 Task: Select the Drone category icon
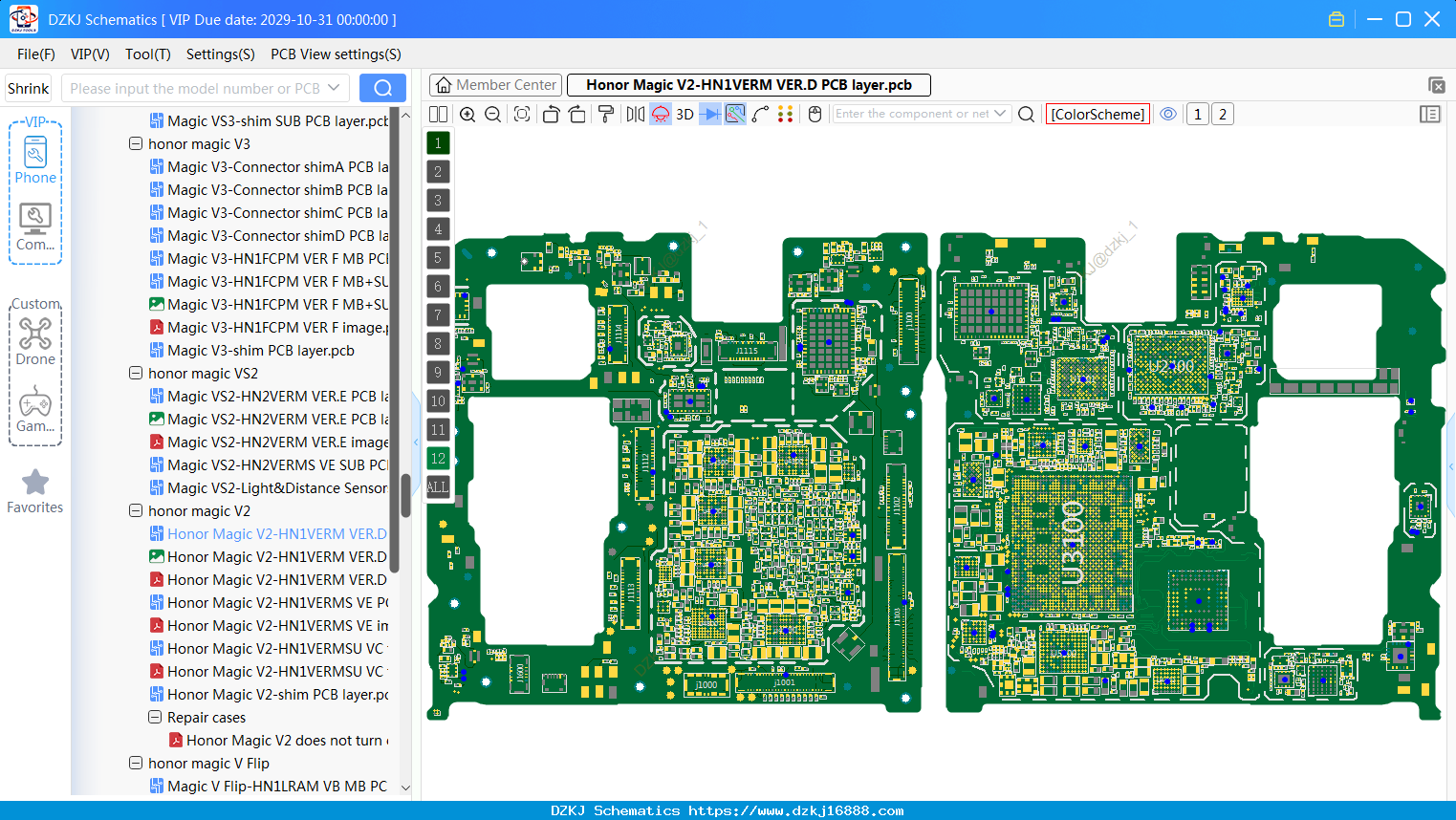pyautogui.click(x=35, y=341)
